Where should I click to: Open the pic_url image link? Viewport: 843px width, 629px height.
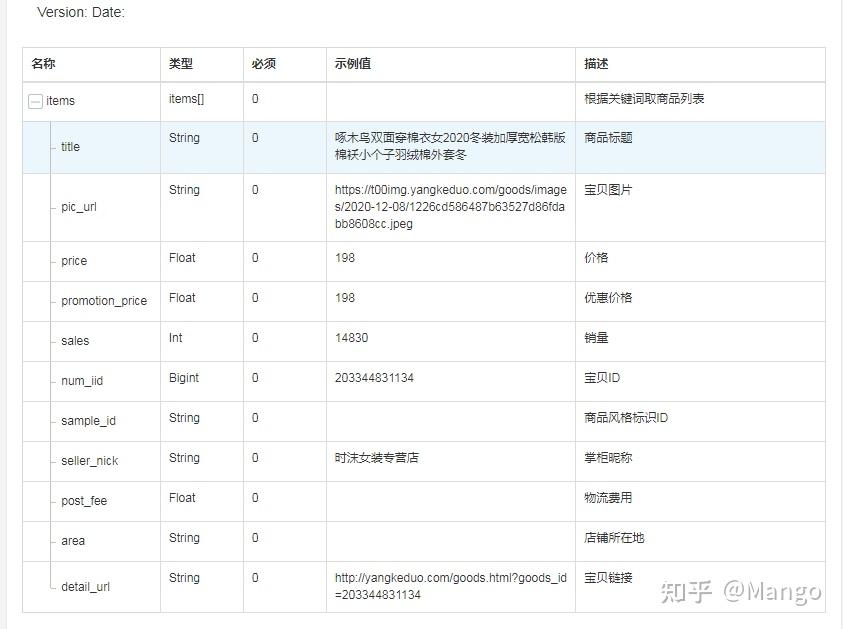coord(449,207)
